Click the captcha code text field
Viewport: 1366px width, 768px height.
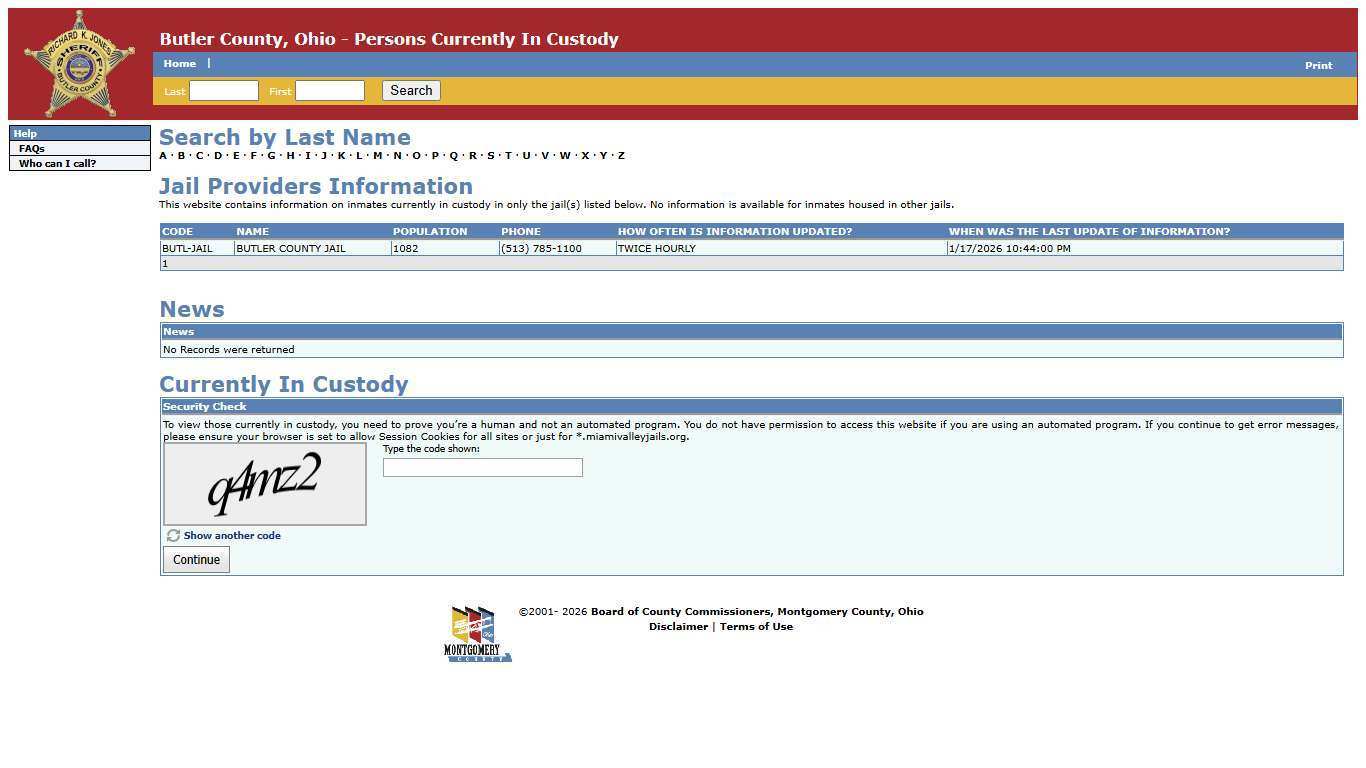[x=482, y=468]
